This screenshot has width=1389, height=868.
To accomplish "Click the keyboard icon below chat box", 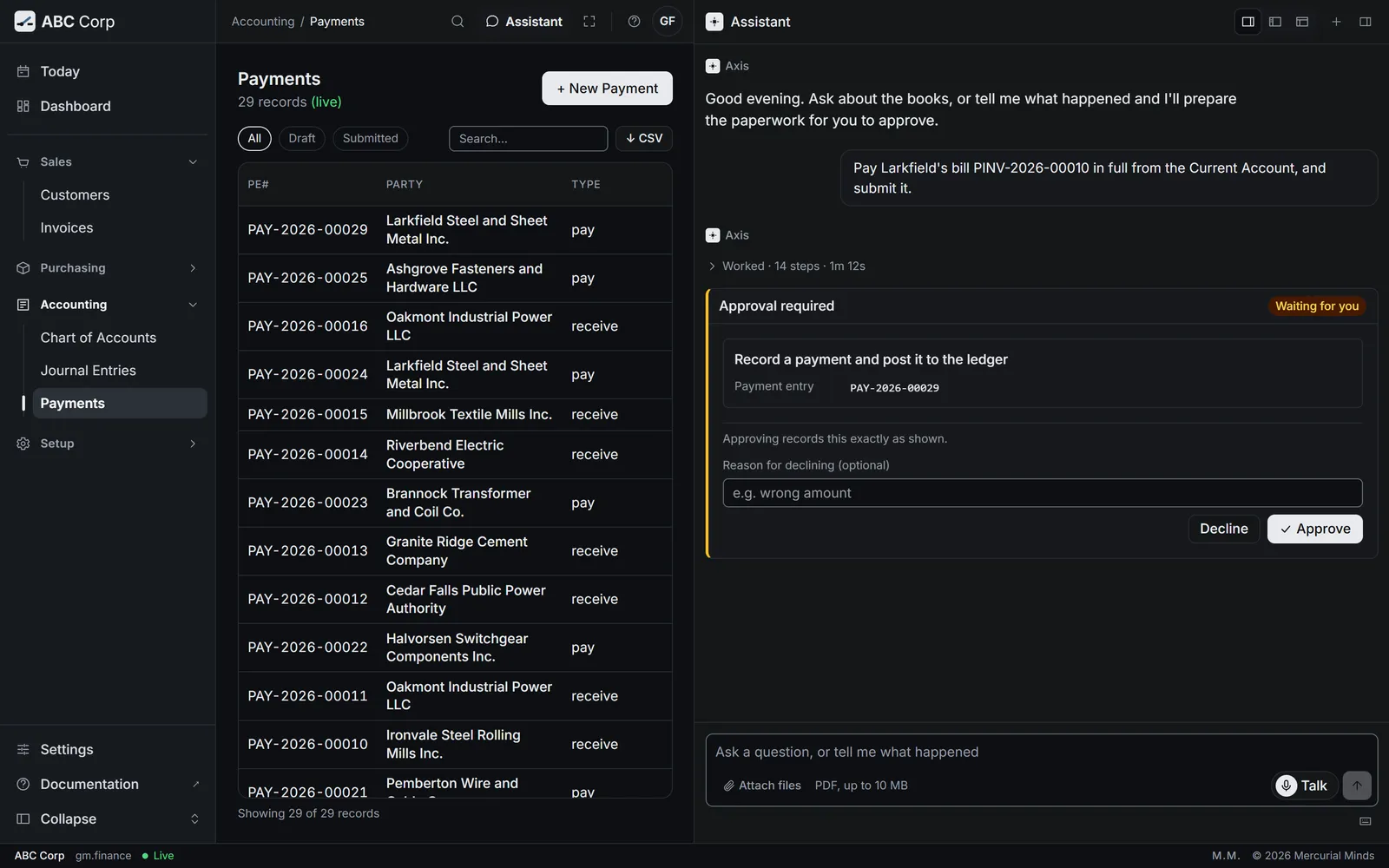I will [x=1366, y=821].
